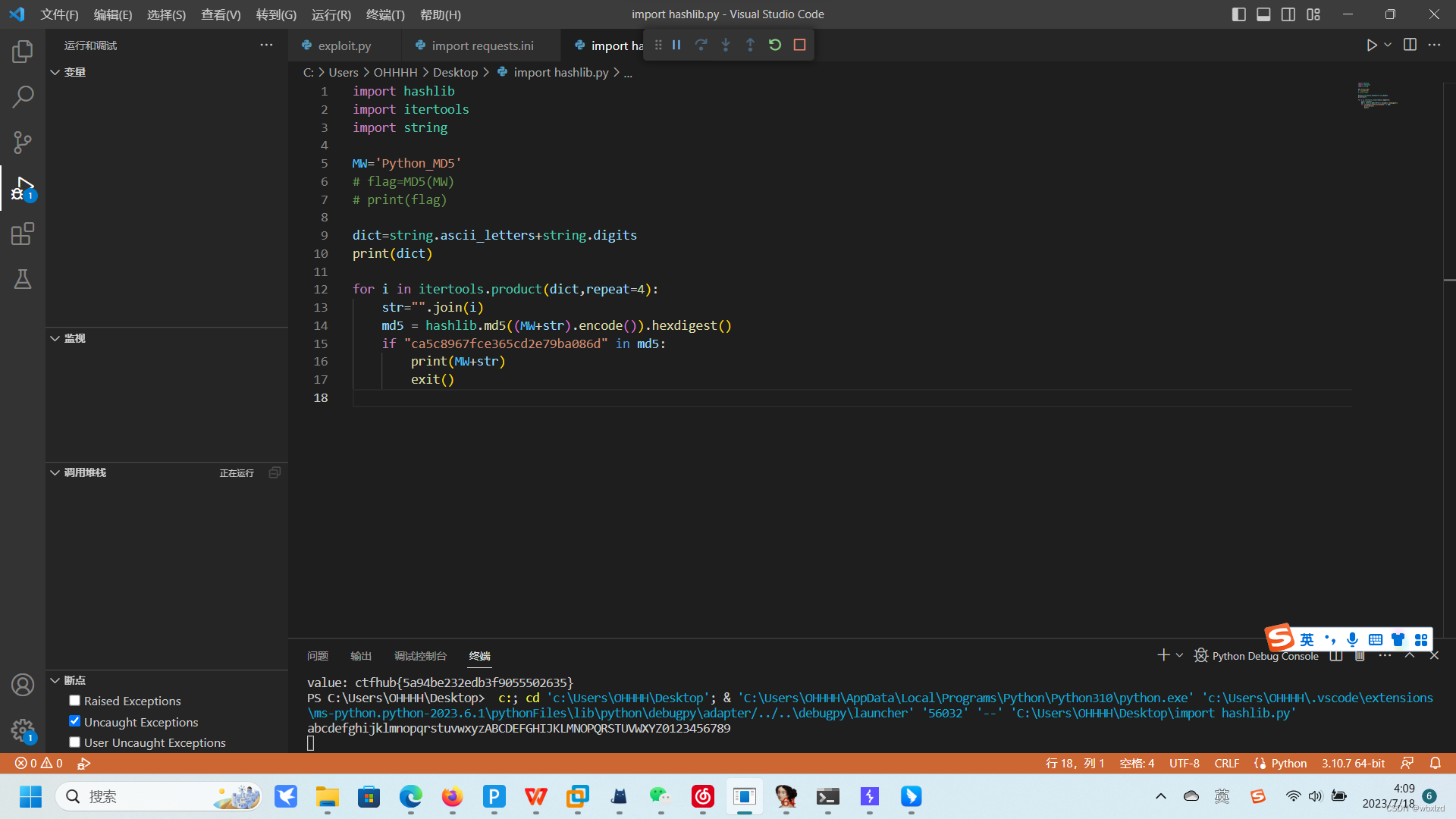Click the CRLF line ending indicator
The image size is (1456, 819).
tap(1226, 763)
